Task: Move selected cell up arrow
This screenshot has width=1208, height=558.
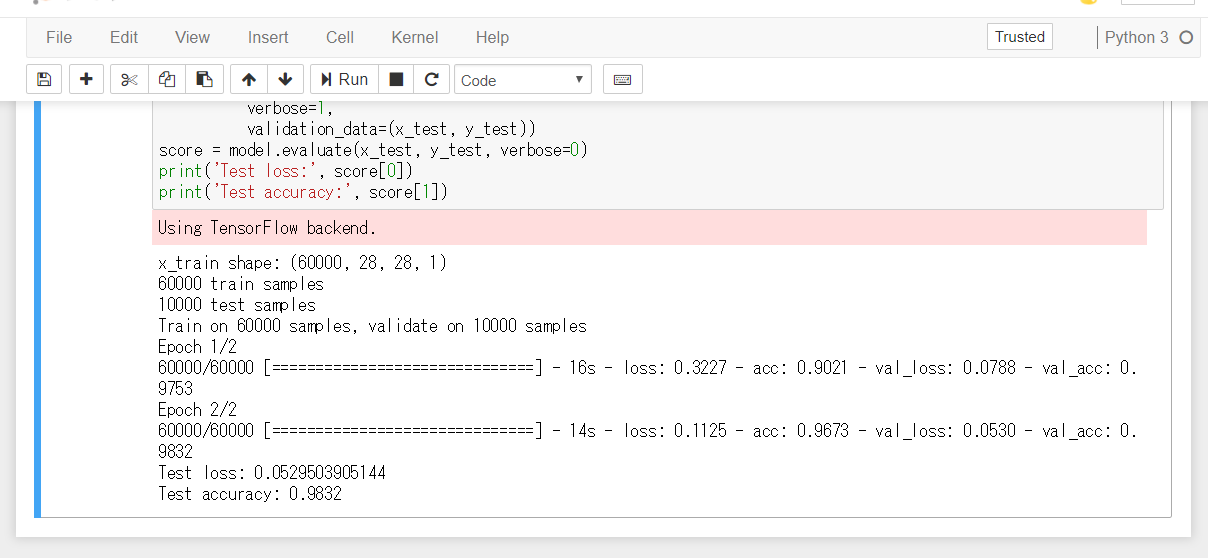Action: (x=249, y=79)
